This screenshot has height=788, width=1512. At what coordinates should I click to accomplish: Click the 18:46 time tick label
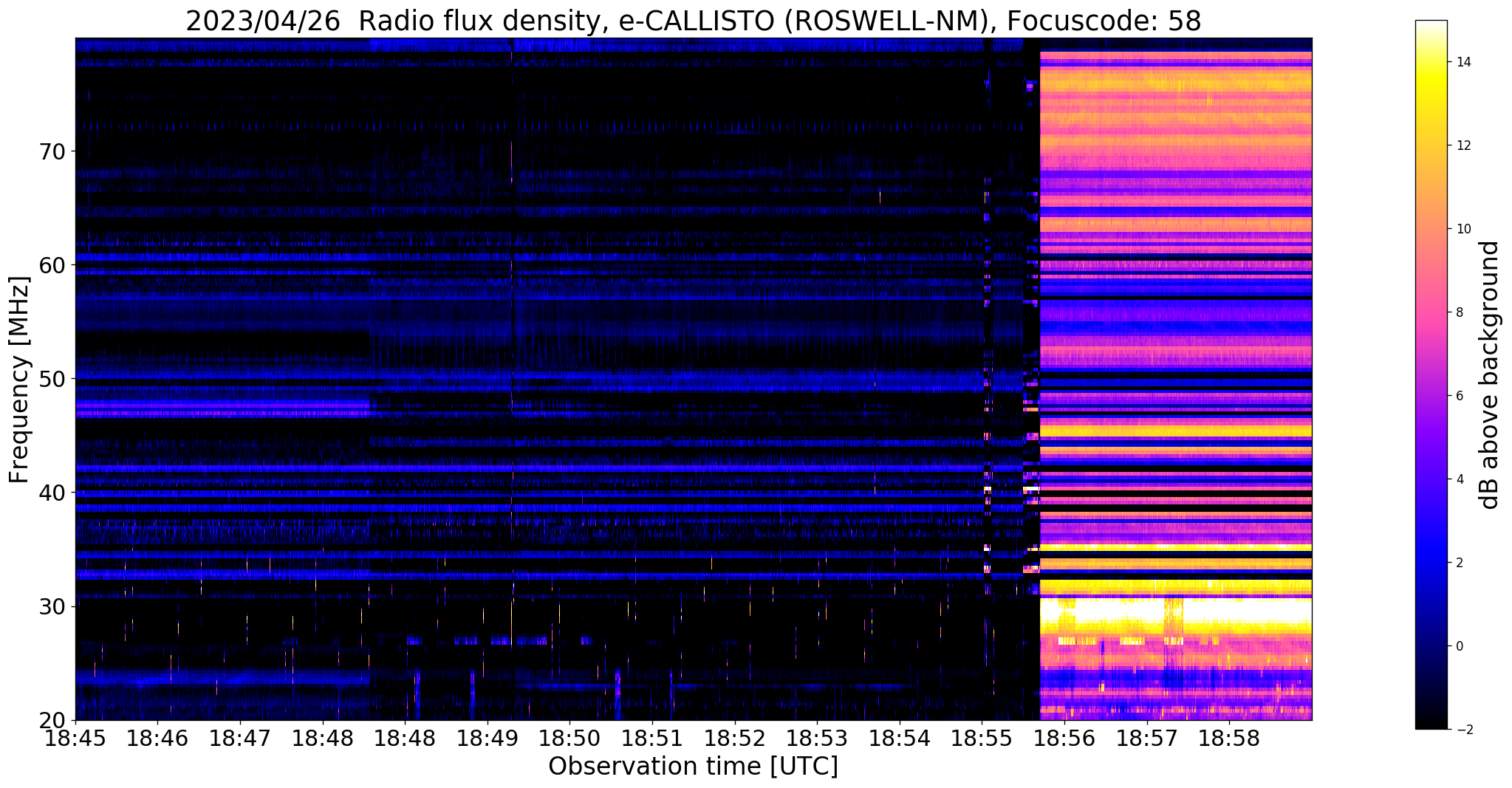pos(157,739)
